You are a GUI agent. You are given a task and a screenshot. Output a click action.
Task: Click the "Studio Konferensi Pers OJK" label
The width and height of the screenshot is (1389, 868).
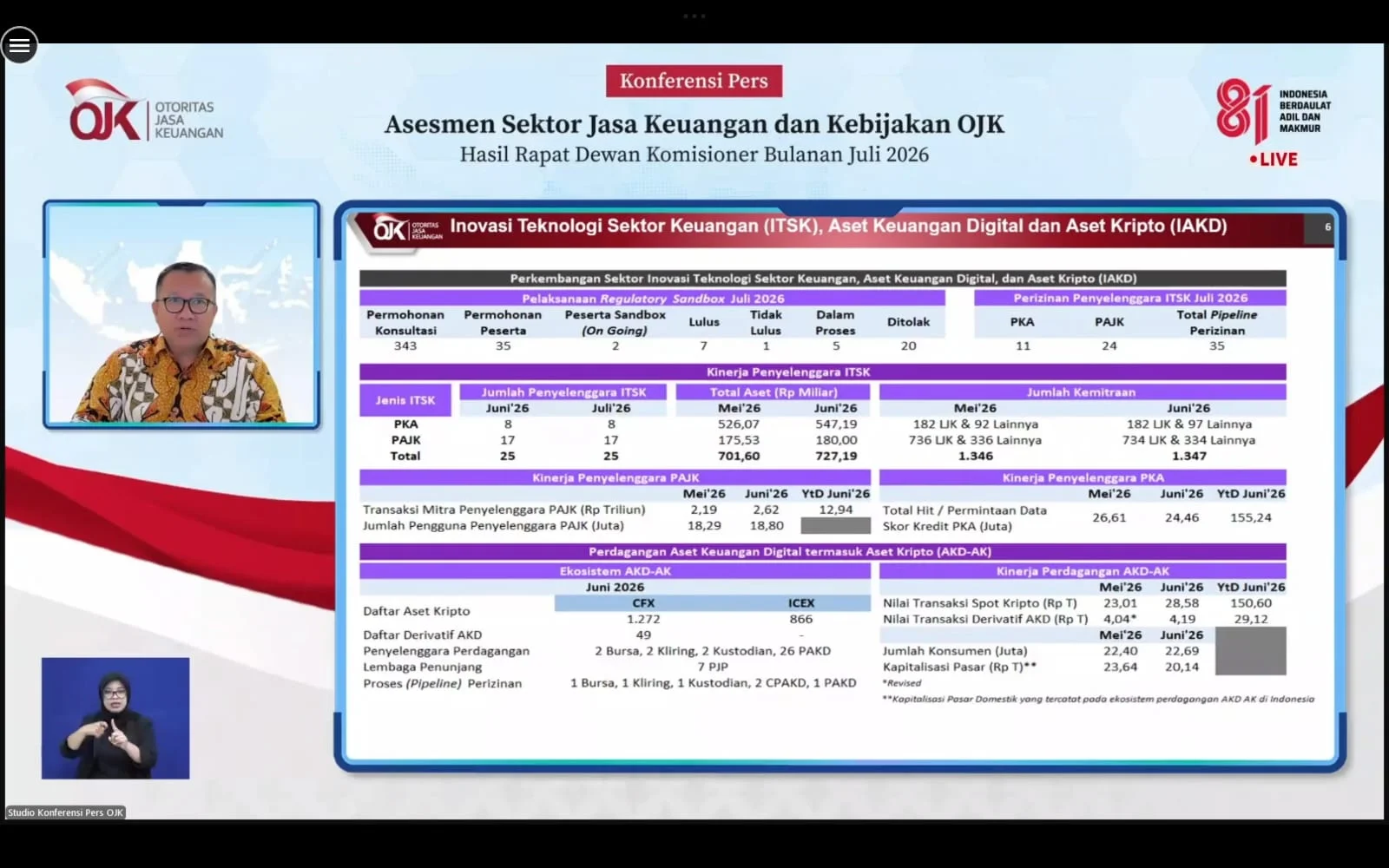click(x=66, y=812)
